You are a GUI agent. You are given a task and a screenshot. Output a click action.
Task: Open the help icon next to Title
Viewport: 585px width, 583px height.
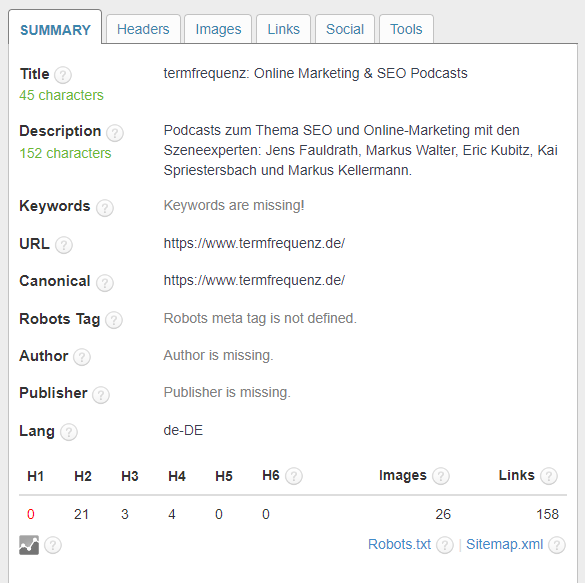[x=63, y=75]
